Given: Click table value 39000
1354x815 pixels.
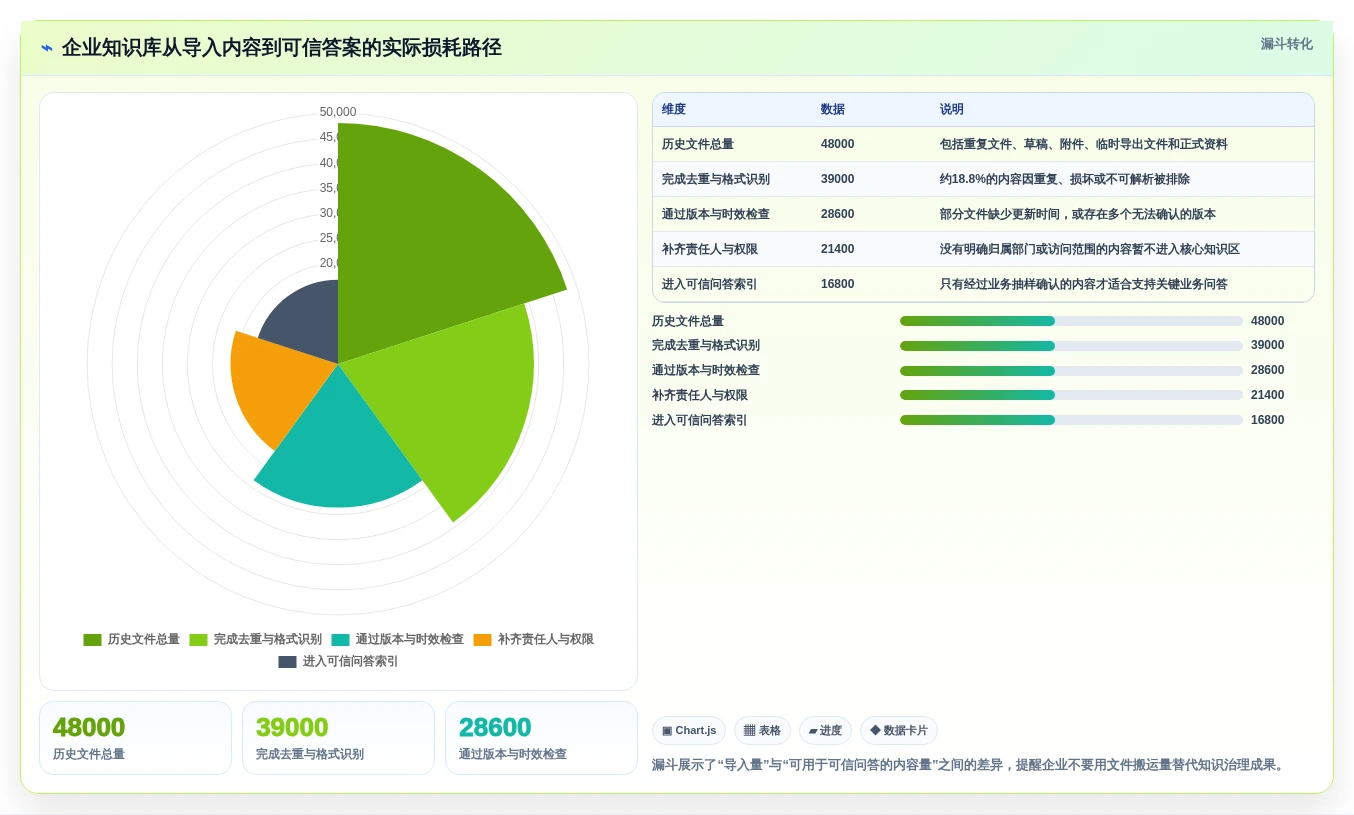Looking at the screenshot, I should (x=838, y=180).
